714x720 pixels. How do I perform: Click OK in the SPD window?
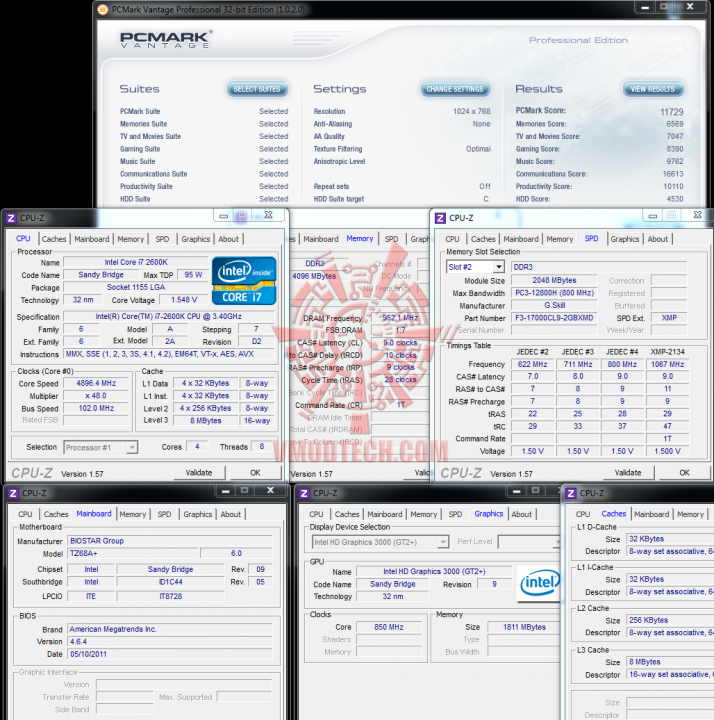point(684,473)
